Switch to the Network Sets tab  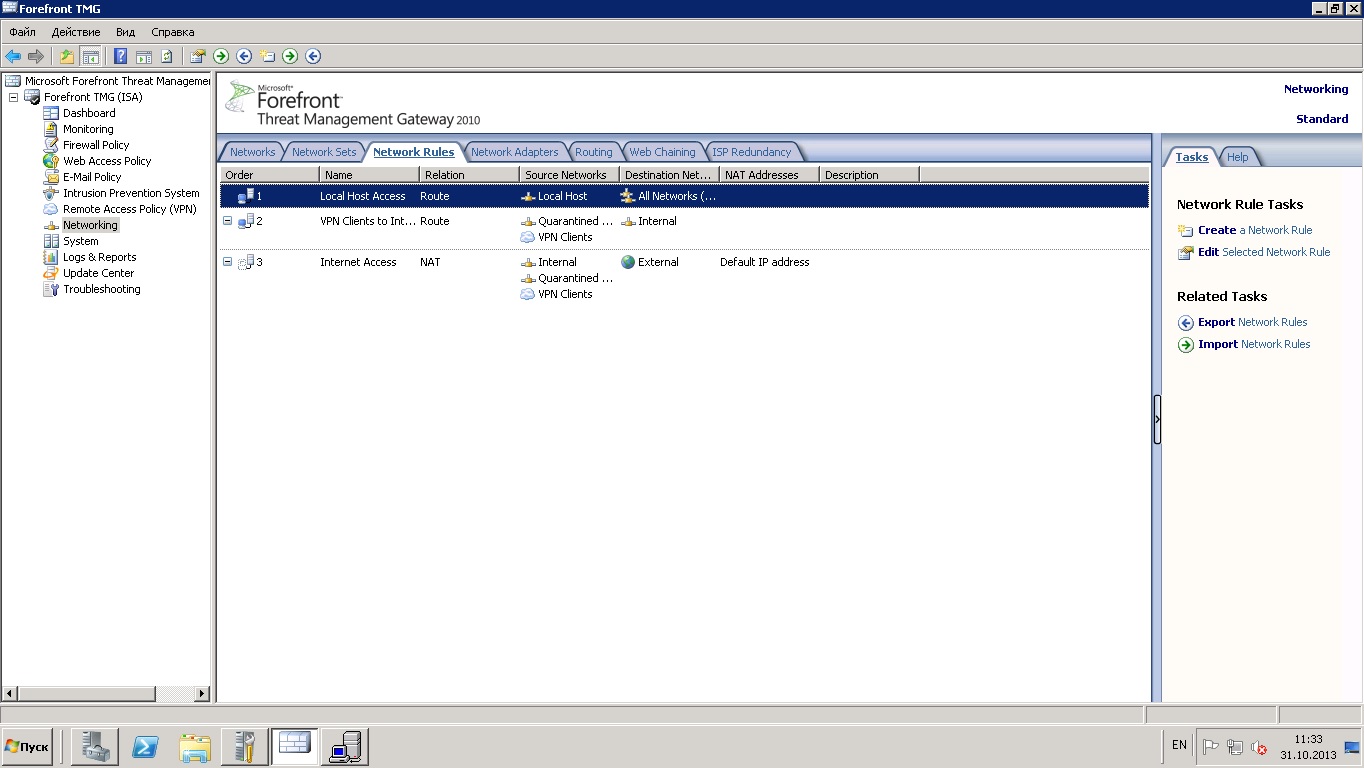tap(324, 152)
